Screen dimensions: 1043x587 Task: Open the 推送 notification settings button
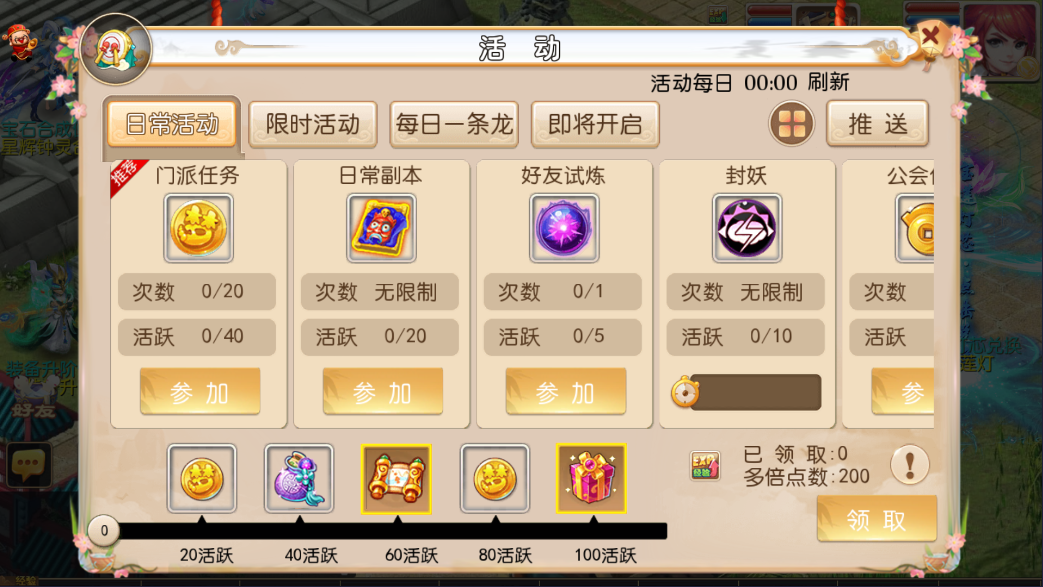click(x=877, y=124)
